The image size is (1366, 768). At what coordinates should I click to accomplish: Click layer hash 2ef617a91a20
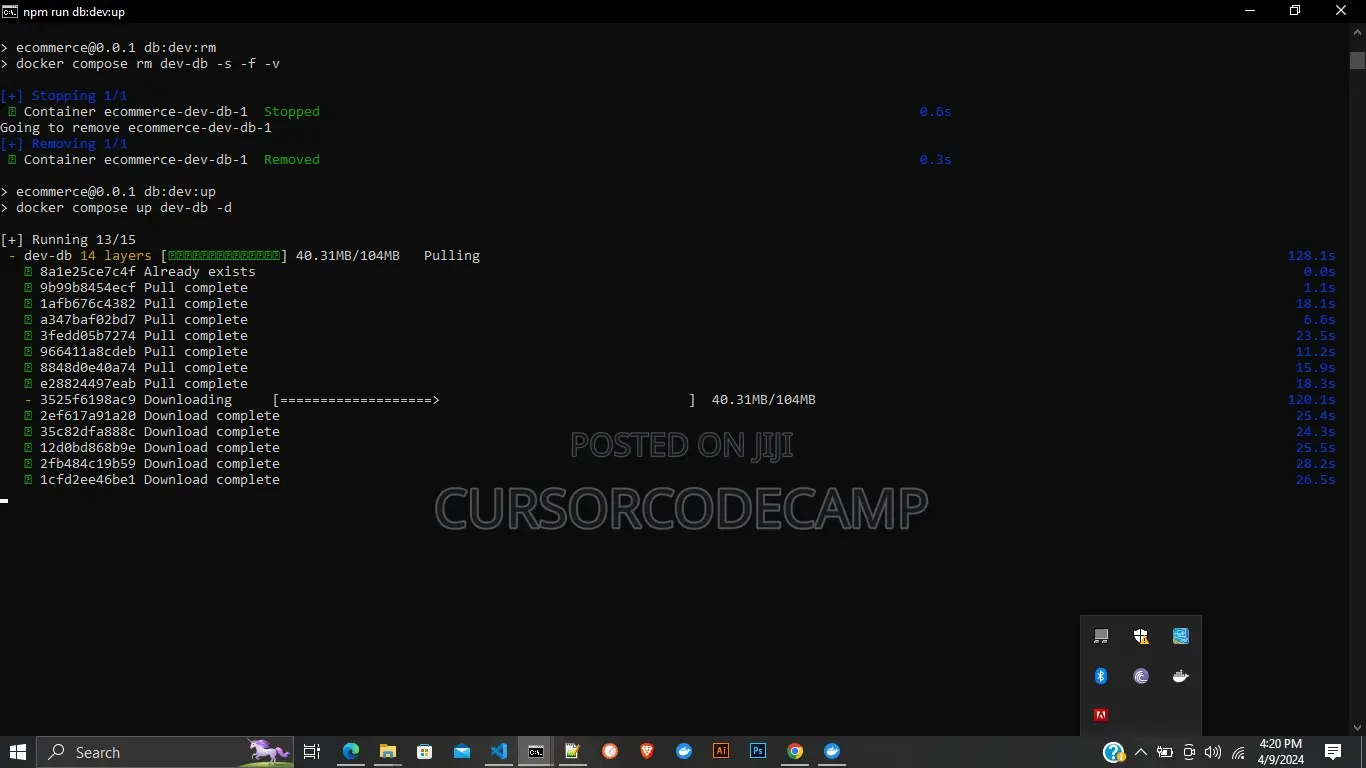88,416
